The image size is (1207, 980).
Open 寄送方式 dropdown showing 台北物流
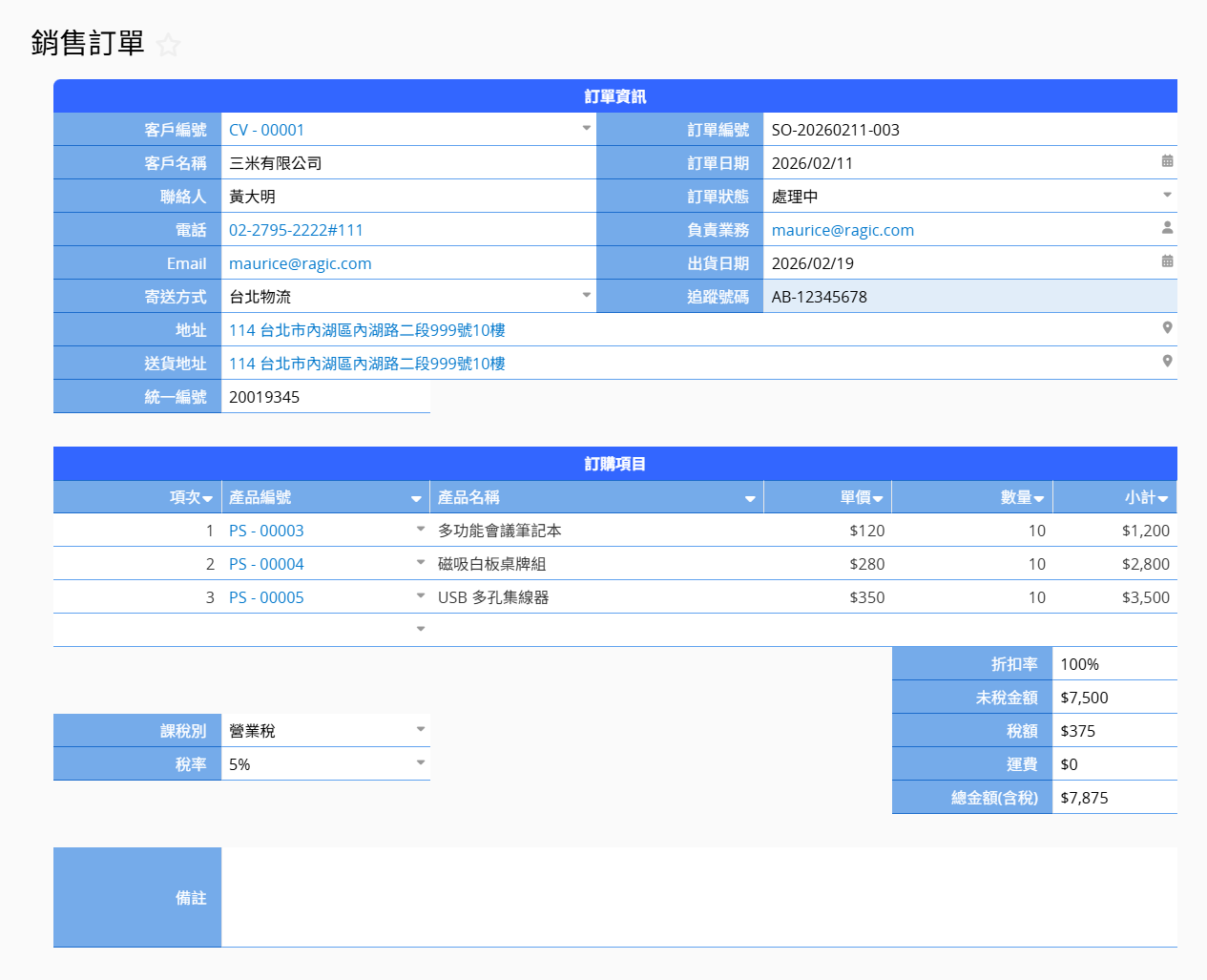pyautogui.click(x=587, y=295)
